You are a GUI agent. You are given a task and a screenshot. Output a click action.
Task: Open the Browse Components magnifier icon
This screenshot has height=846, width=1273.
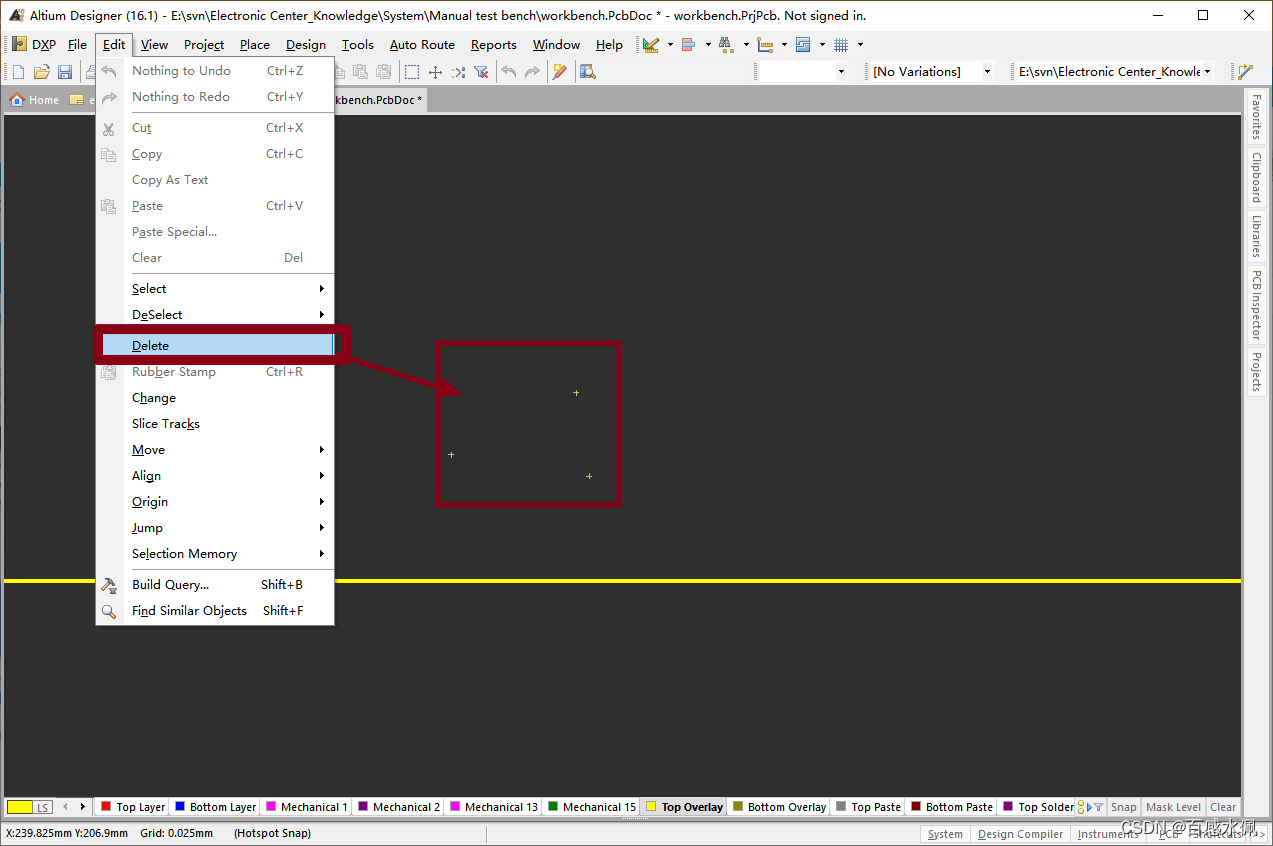(x=588, y=72)
